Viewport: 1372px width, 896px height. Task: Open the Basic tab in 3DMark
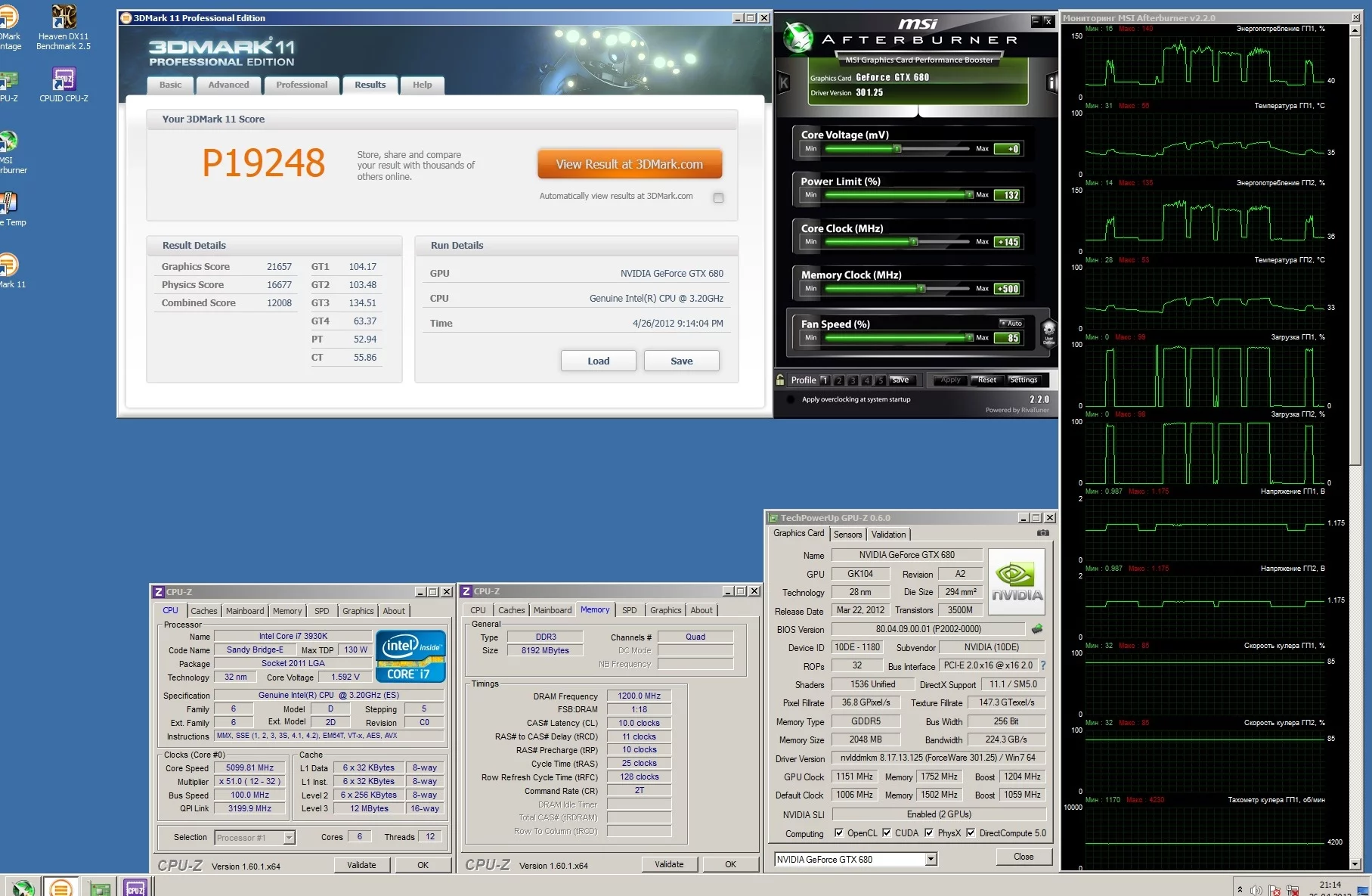(x=170, y=85)
